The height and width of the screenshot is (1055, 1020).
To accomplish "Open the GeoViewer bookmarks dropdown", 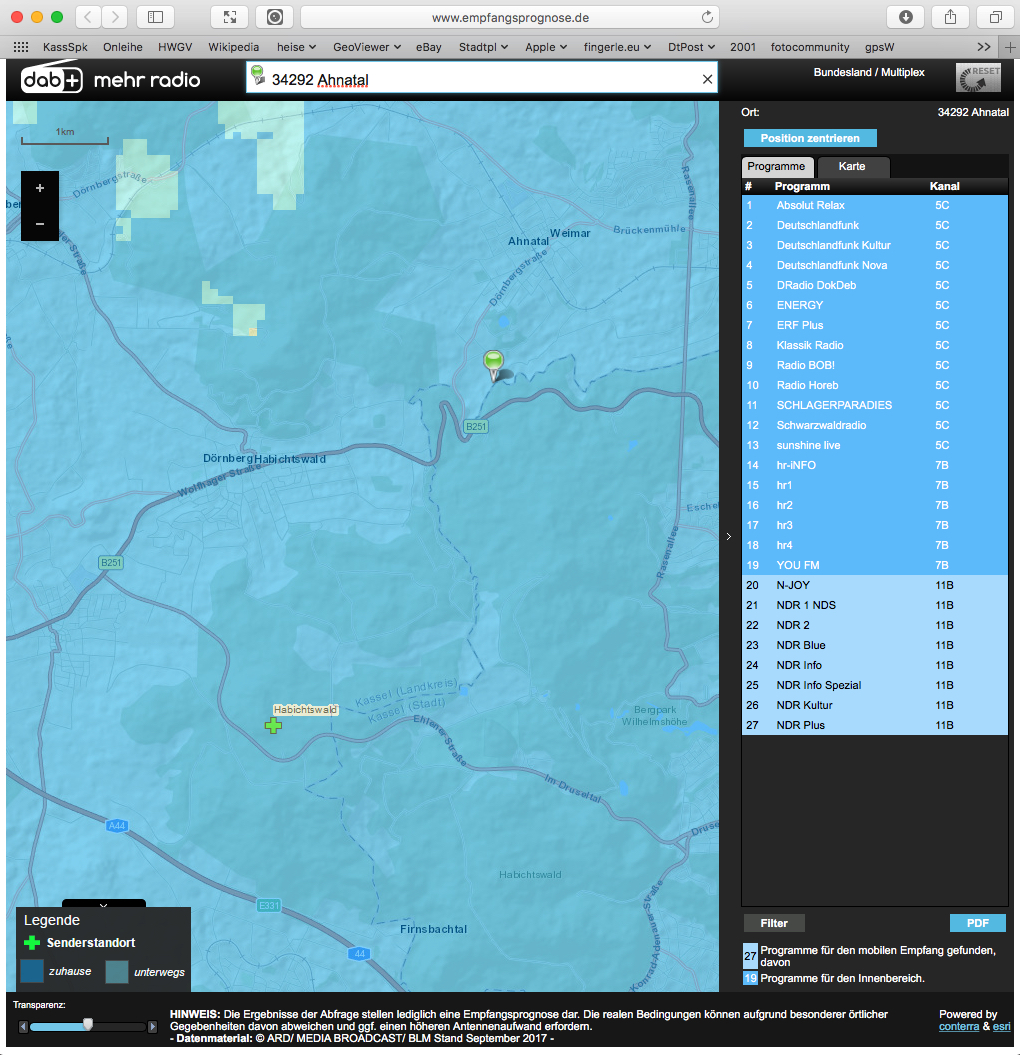I will (x=367, y=47).
